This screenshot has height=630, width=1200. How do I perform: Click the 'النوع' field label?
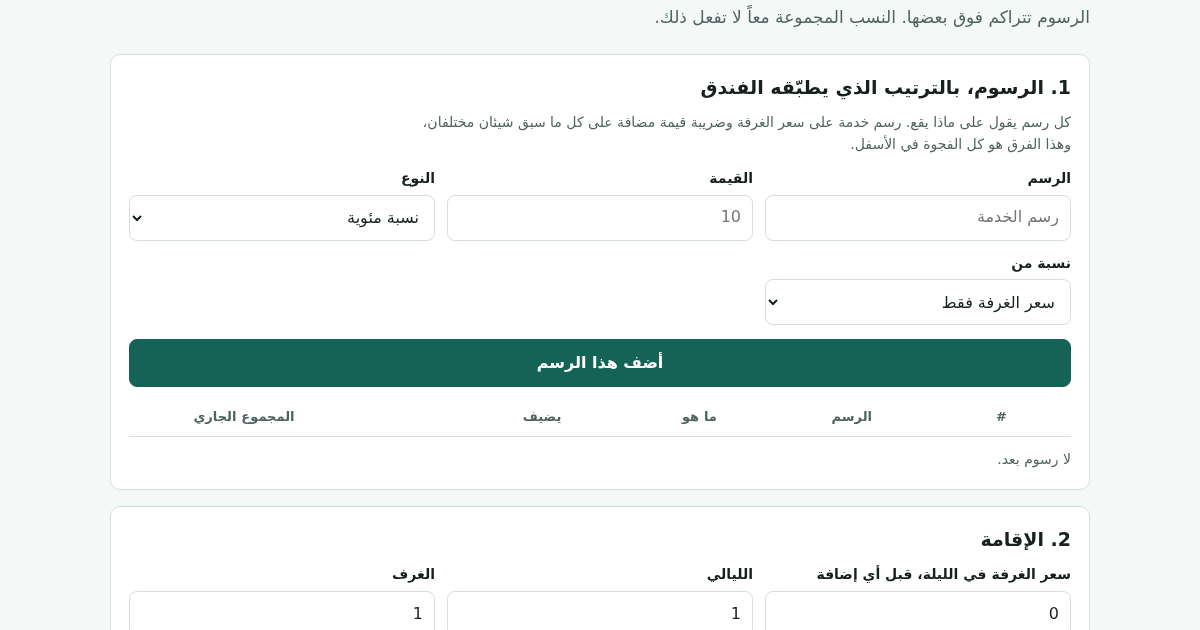click(418, 178)
